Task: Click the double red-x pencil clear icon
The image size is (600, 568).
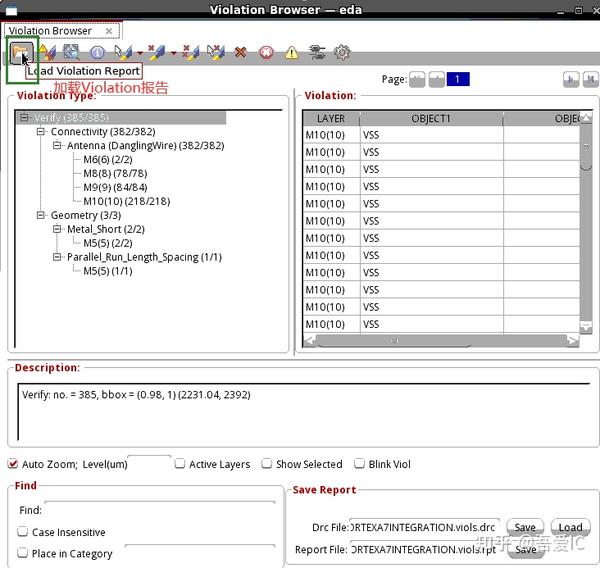Action: (x=191, y=52)
